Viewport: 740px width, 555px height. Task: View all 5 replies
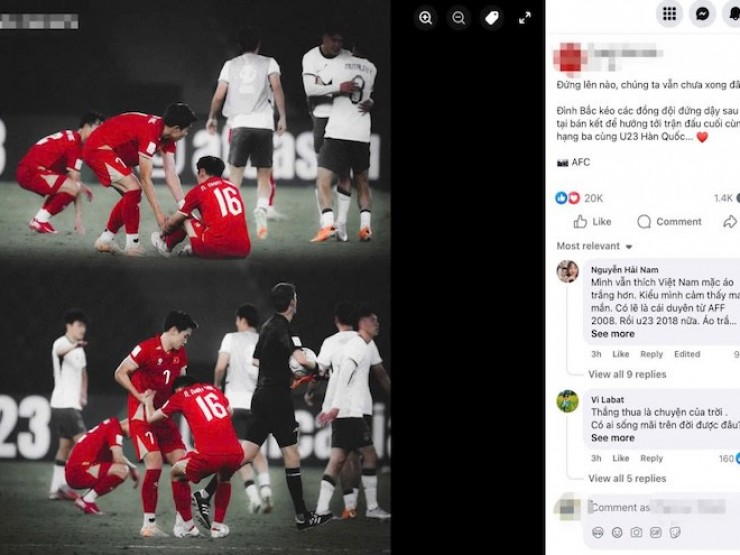pyautogui.click(x=627, y=479)
